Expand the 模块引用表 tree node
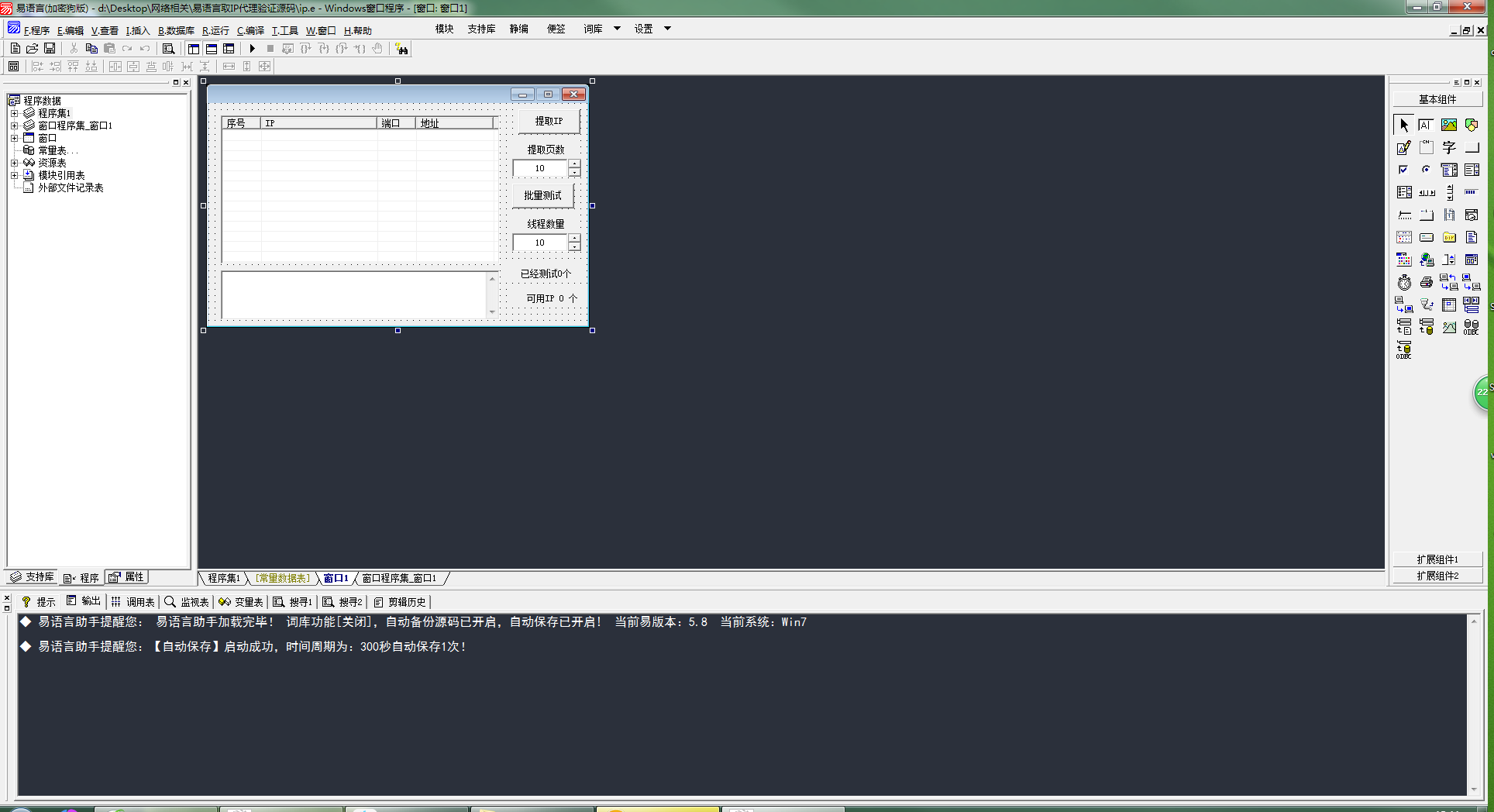This screenshot has width=1494, height=812. coord(14,175)
